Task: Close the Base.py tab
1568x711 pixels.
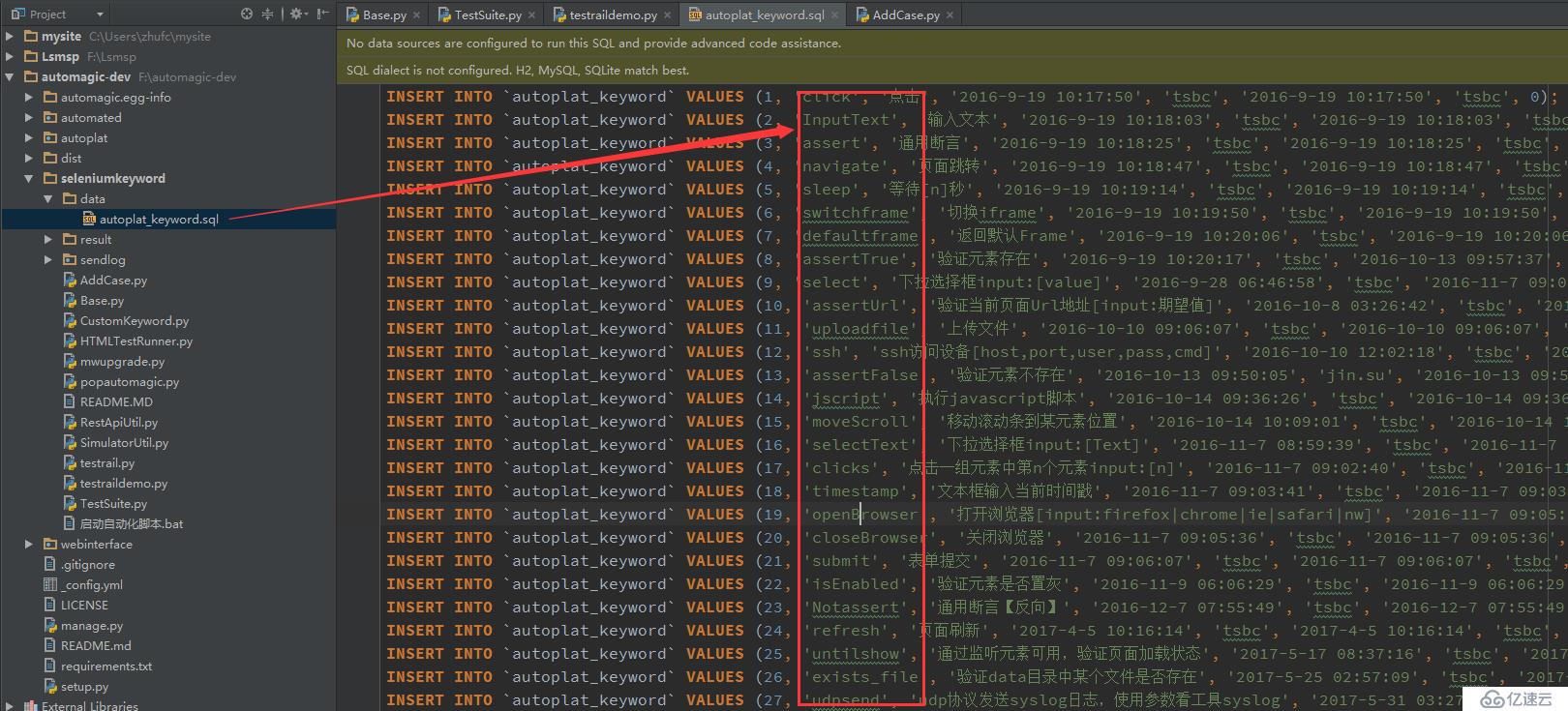Action: click(x=416, y=15)
